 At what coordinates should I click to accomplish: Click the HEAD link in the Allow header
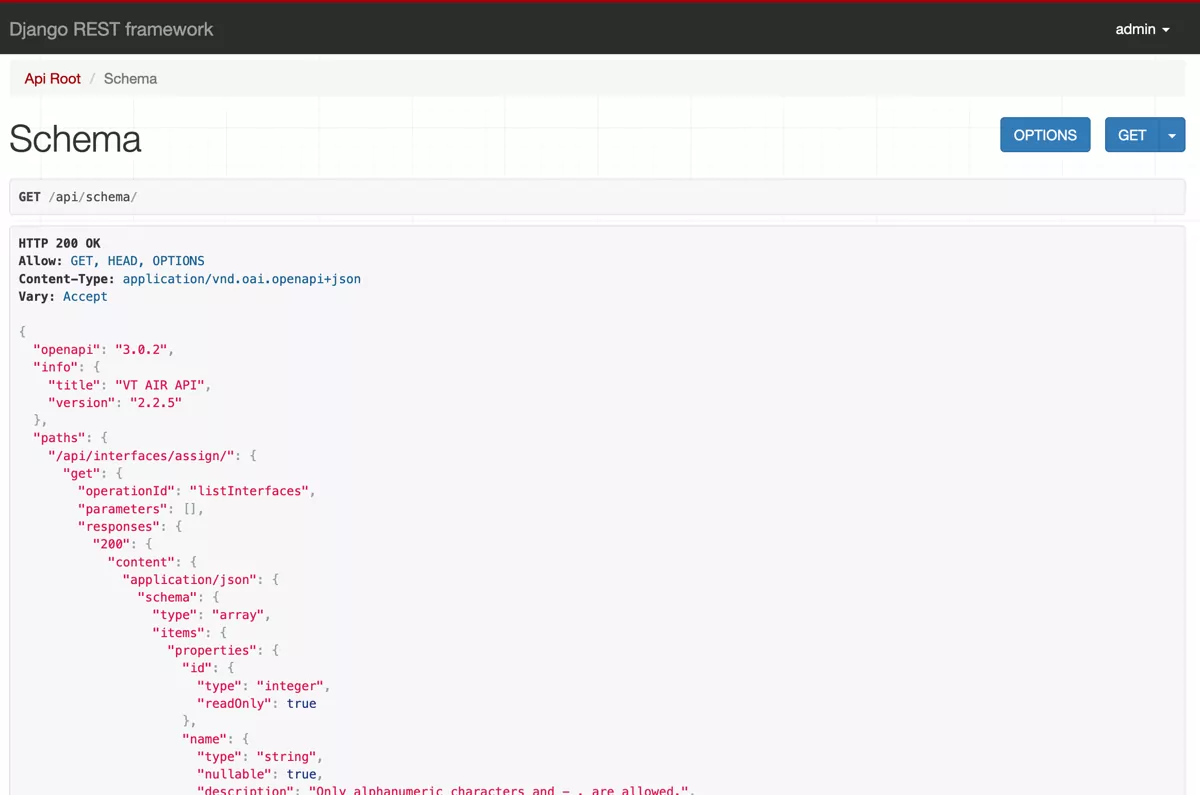122,260
